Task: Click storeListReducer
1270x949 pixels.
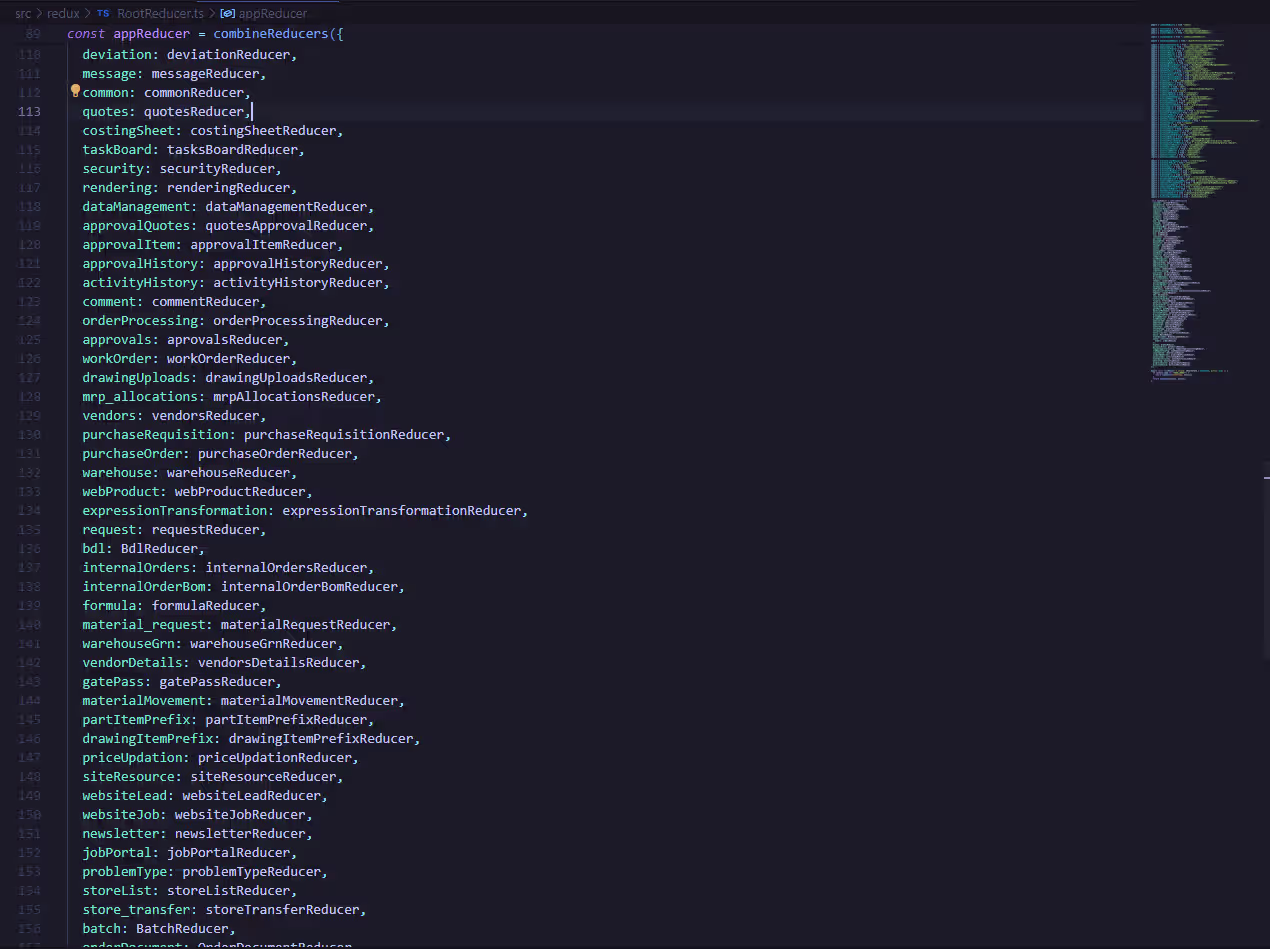Action: pyautogui.click(x=228, y=890)
